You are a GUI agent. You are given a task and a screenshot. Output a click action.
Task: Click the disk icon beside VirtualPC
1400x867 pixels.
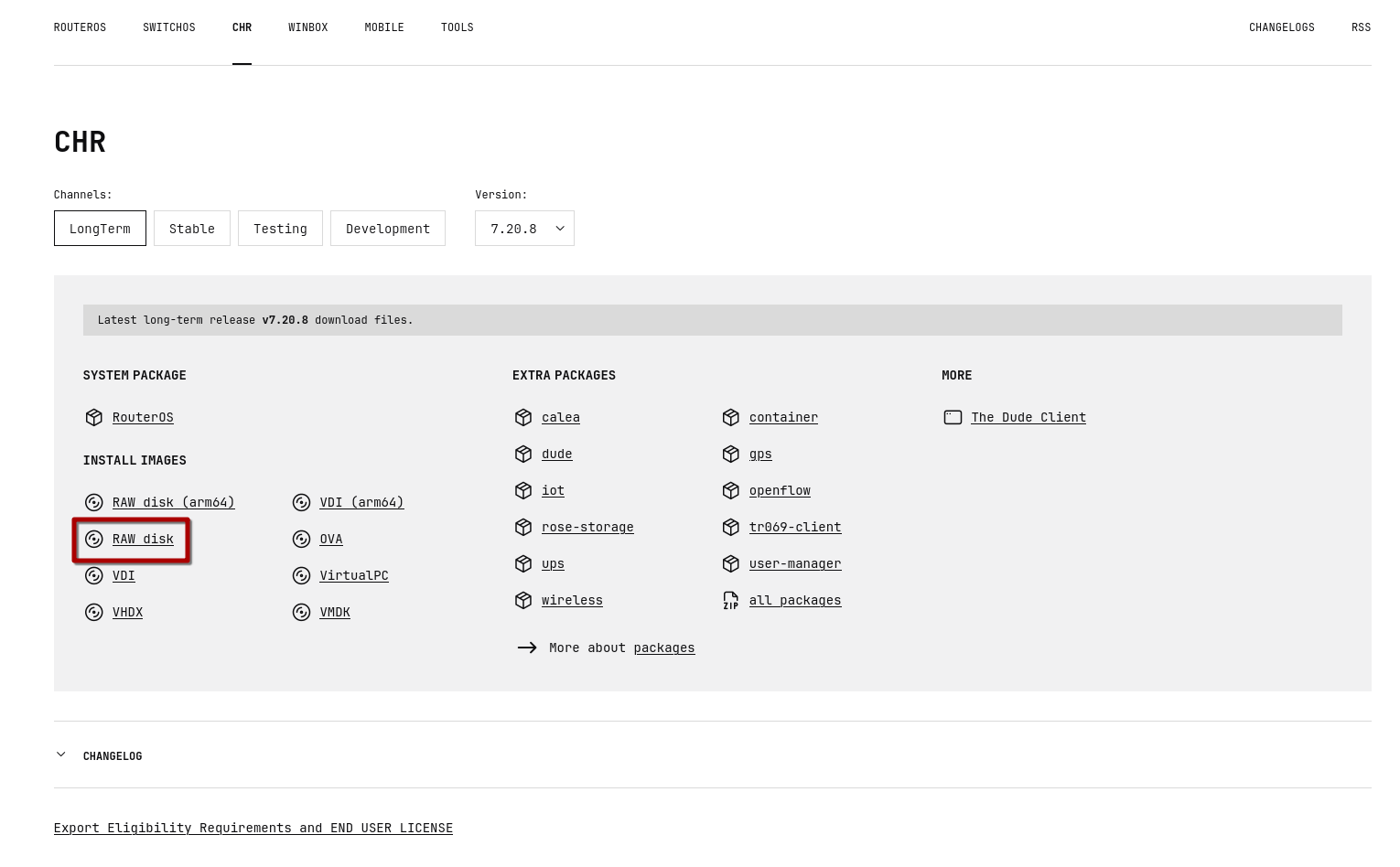(301, 575)
